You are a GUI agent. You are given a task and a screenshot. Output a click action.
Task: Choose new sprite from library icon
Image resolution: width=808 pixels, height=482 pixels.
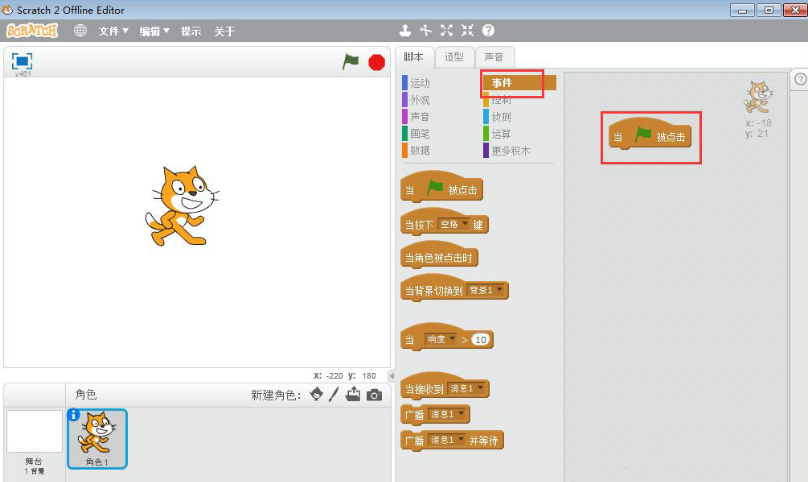point(316,394)
